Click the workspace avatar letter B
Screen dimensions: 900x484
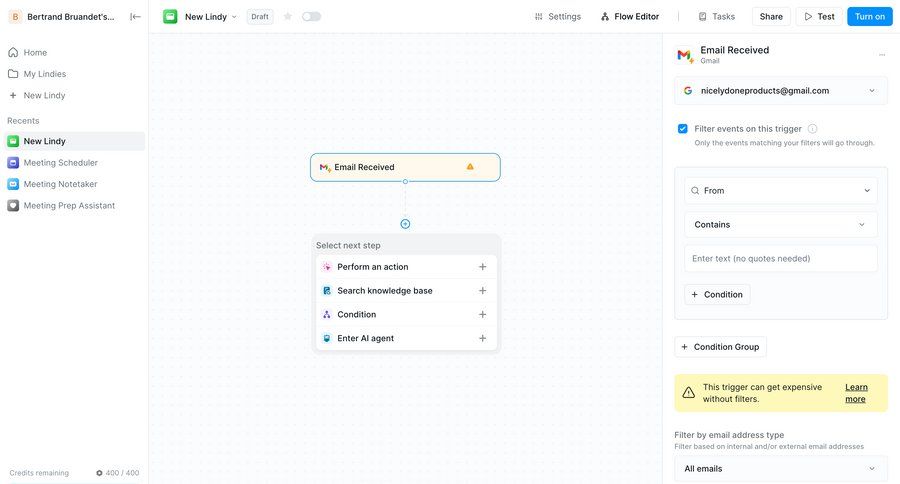15,17
